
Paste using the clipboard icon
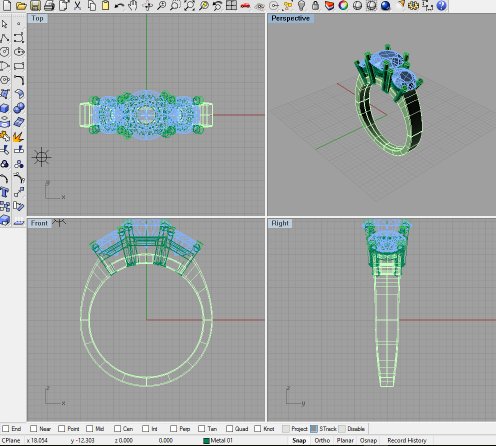[x=105, y=5]
